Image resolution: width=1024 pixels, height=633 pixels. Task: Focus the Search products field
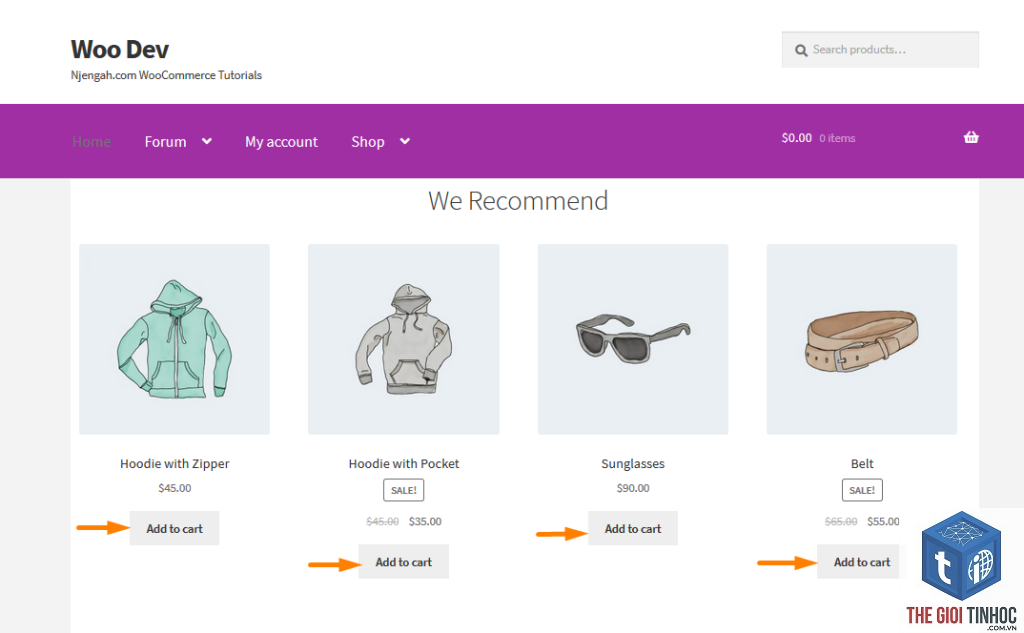pyautogui.click(x=880, y=50)
